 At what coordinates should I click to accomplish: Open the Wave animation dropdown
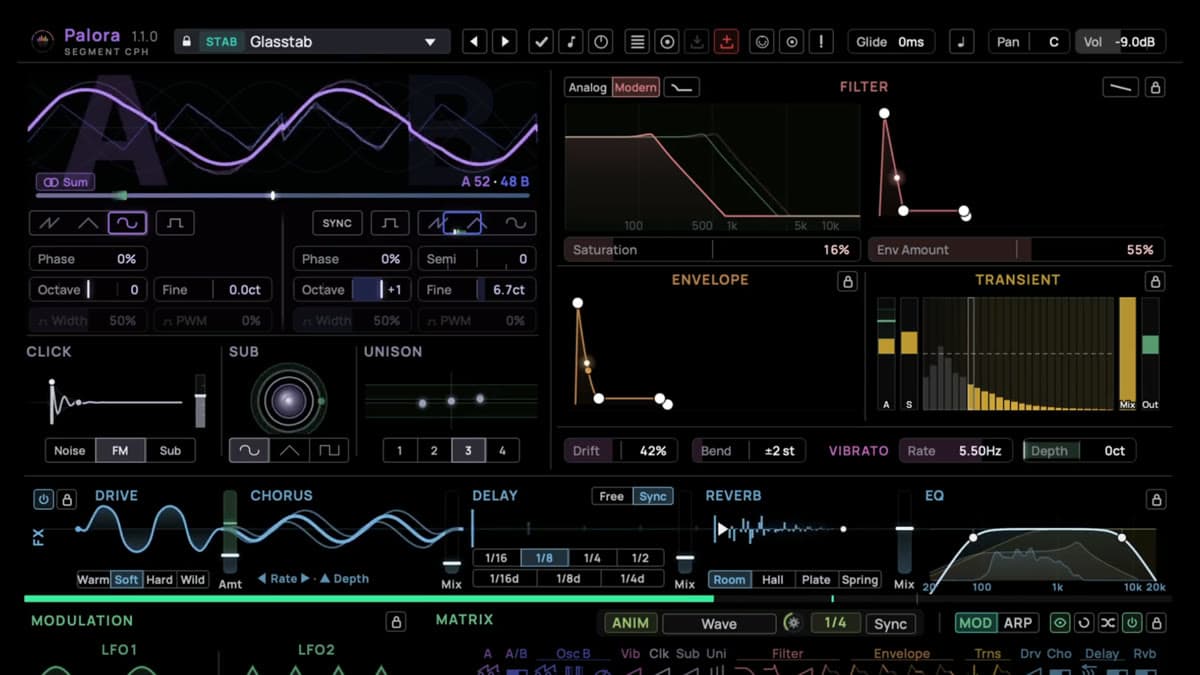click(719, 623)
